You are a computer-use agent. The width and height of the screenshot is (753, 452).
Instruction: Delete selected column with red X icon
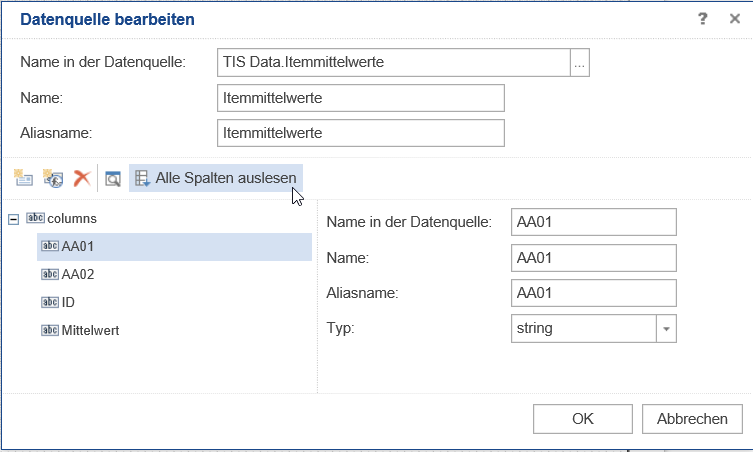coord(82,178)
